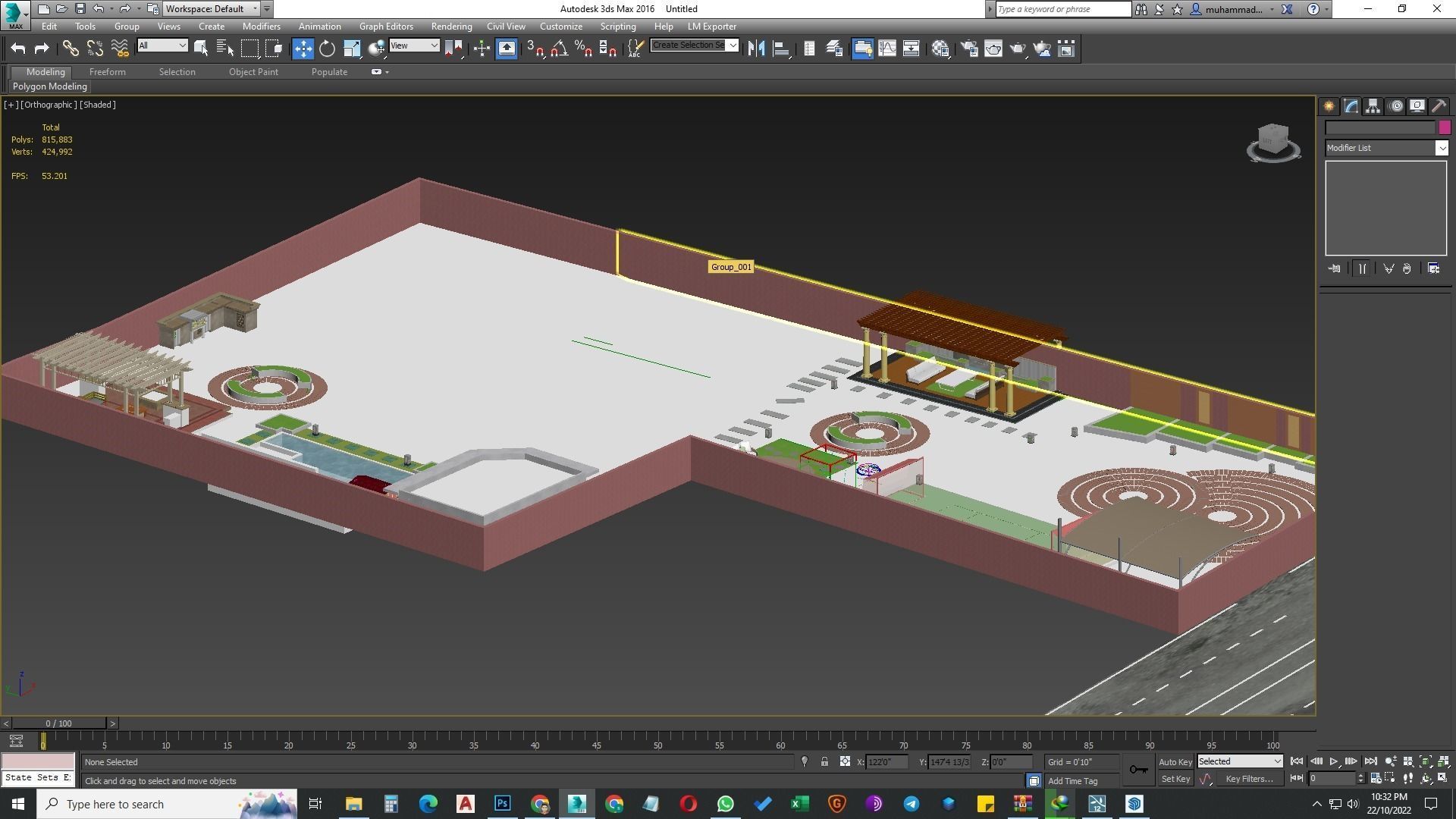This screenshot has height=819, width=1456.
Task: Select the Select and Rotate tool
Action: point(327,49)
